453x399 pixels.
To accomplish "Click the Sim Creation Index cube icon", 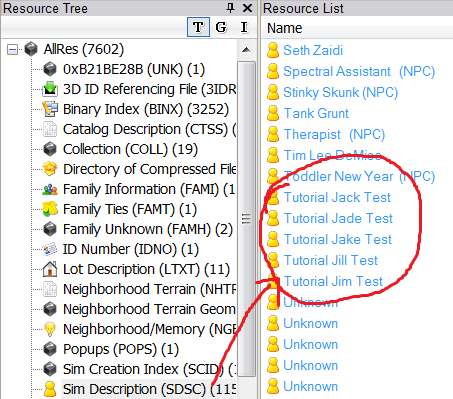I will [50, 369].
